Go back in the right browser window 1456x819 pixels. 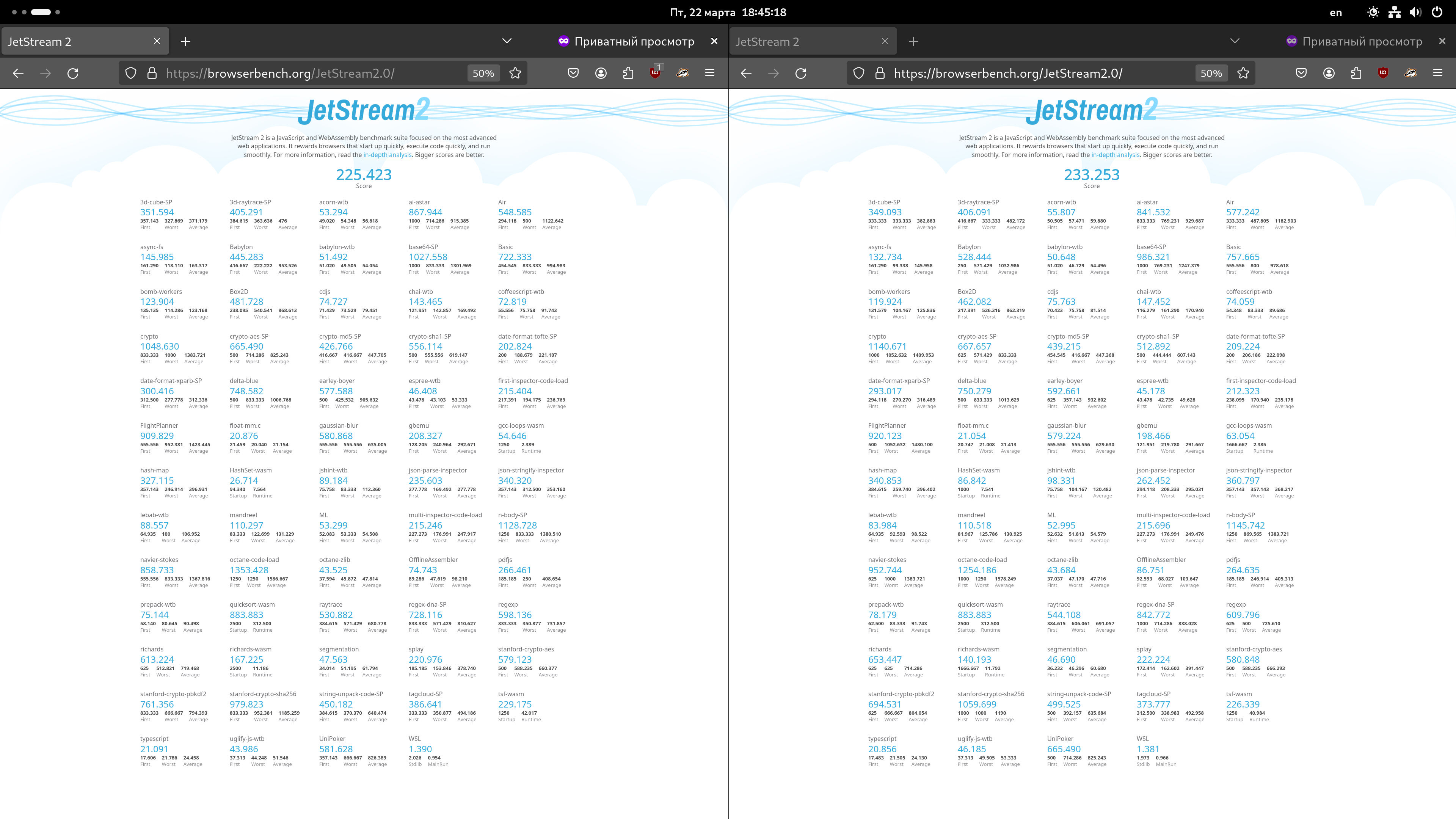(x=746, y=73)
